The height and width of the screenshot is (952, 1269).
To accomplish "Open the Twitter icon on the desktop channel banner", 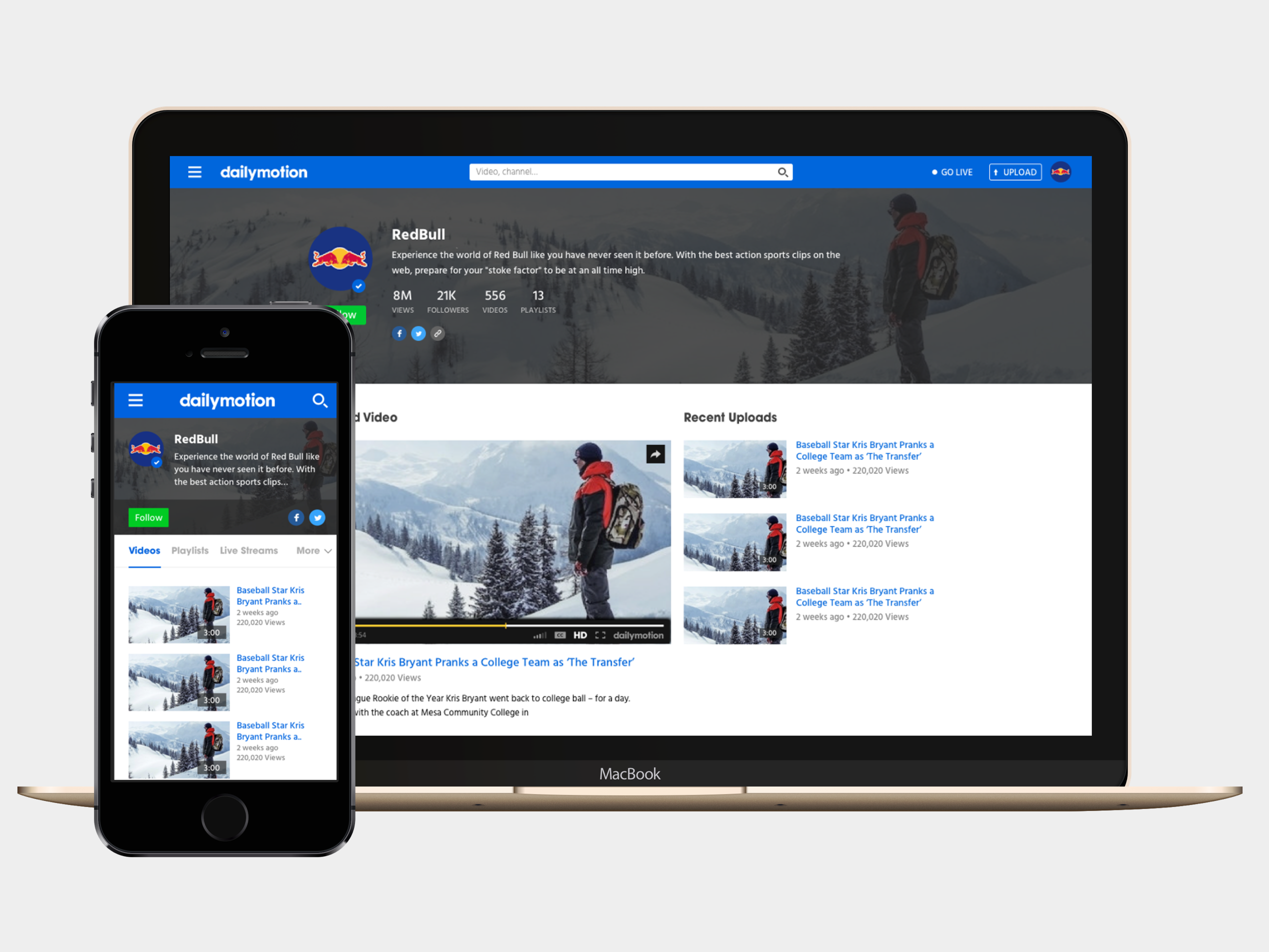I will pyautogui.click(x=418, y=333).
